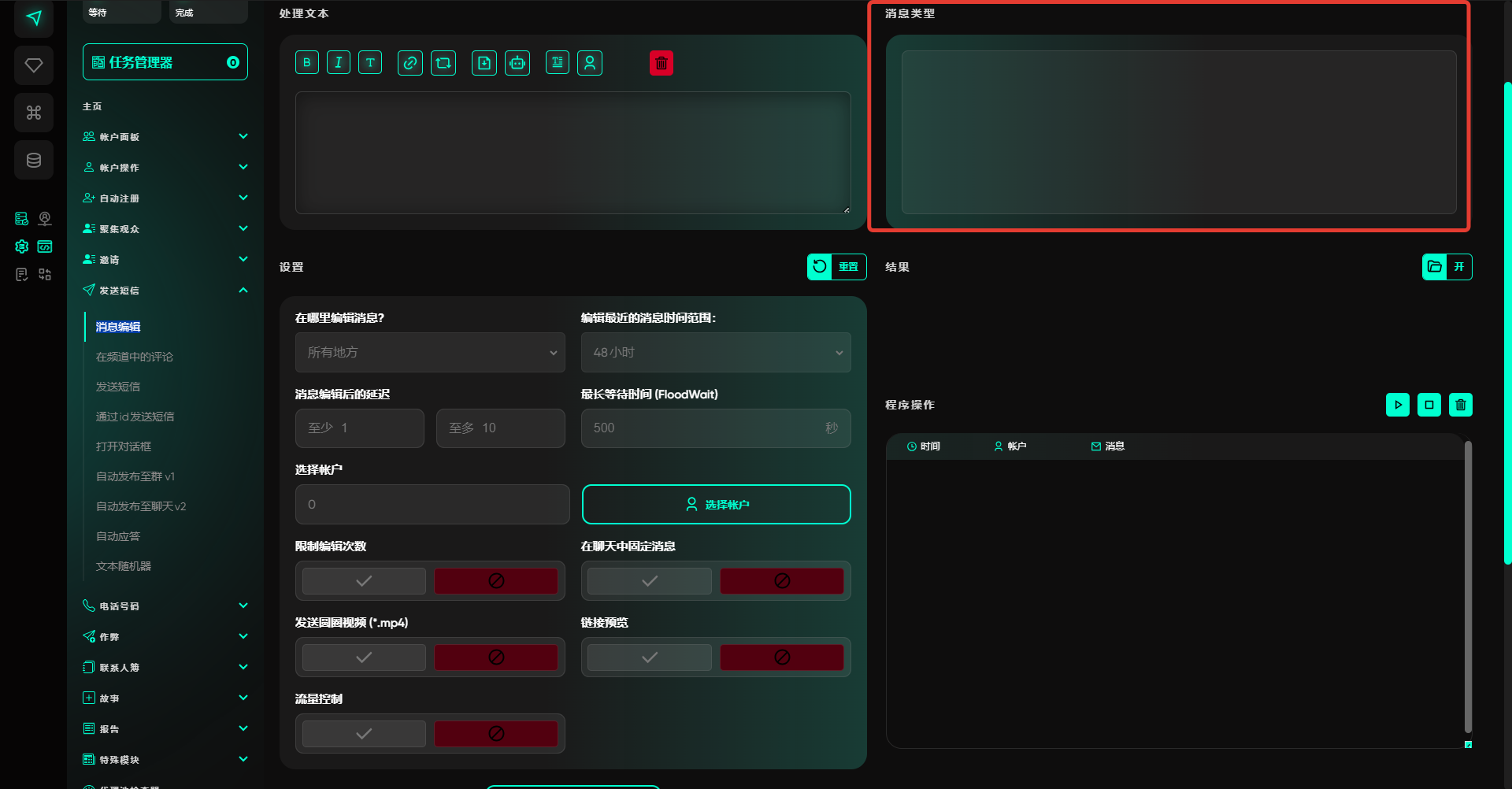Enable the 流量控制 checkmark option

tap(364, 734)
